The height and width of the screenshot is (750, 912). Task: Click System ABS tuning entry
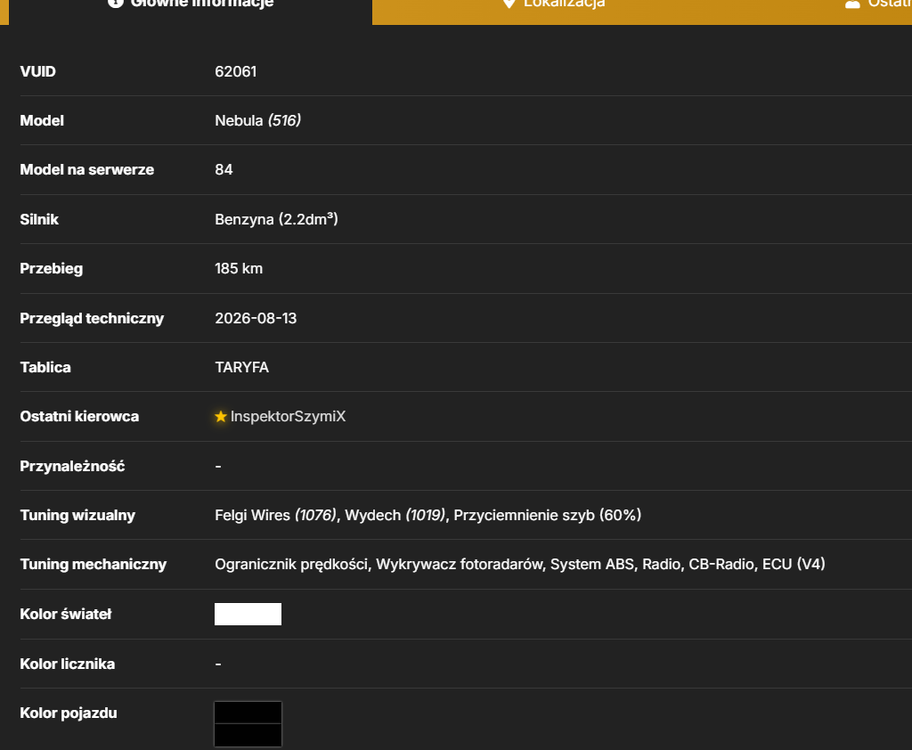592,564
